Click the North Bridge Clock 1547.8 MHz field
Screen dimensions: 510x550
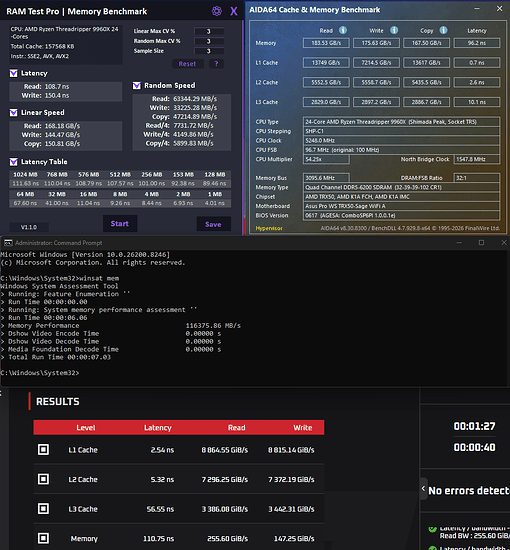[x=477, y=159]
